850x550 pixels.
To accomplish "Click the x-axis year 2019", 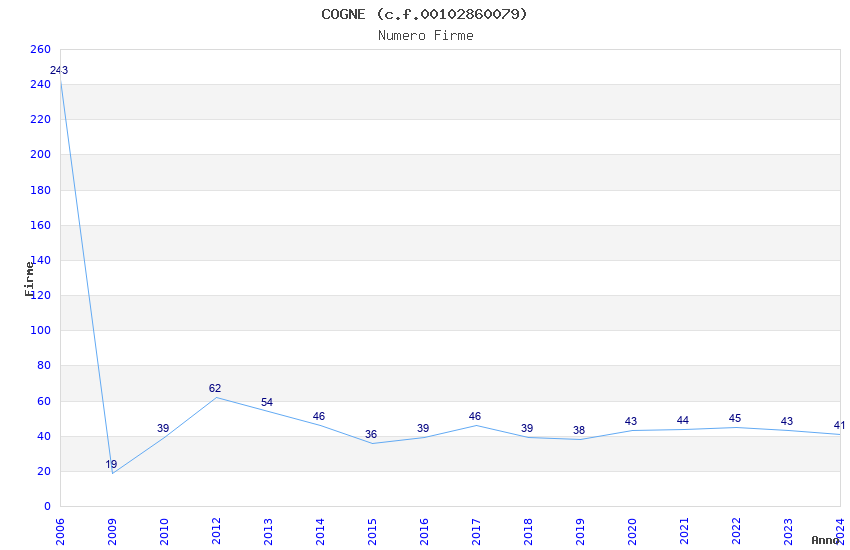I will (580, 532).
